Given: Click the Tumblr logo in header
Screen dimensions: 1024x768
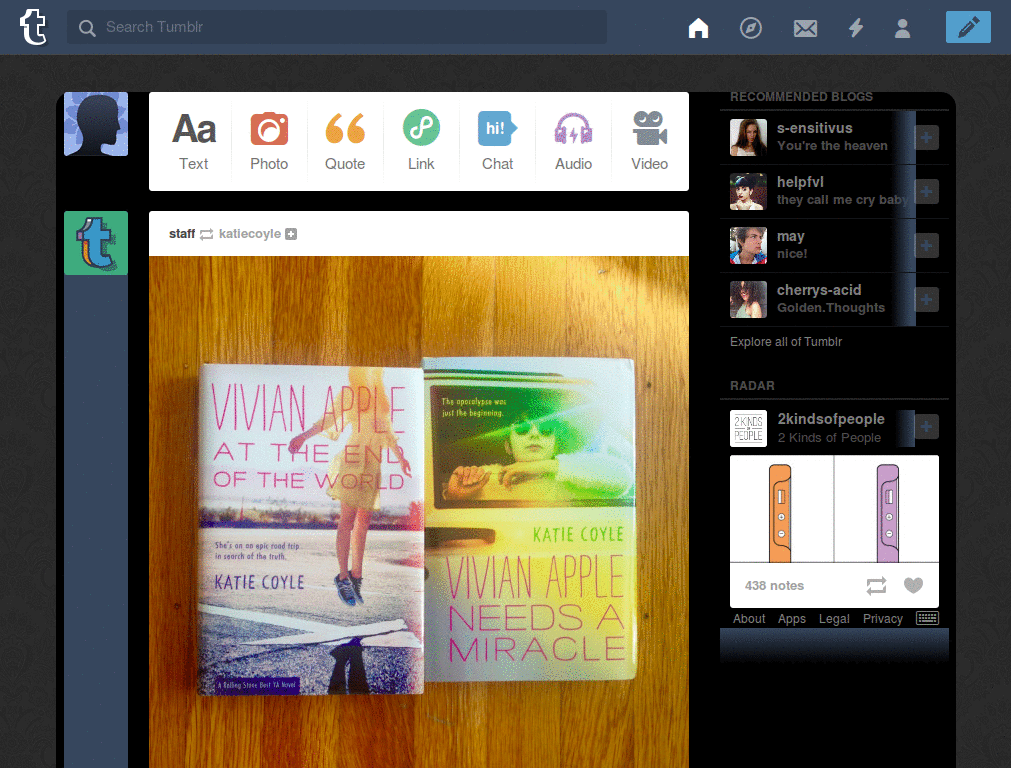Looking at the screenshot, I should click(x=33, y=27).
